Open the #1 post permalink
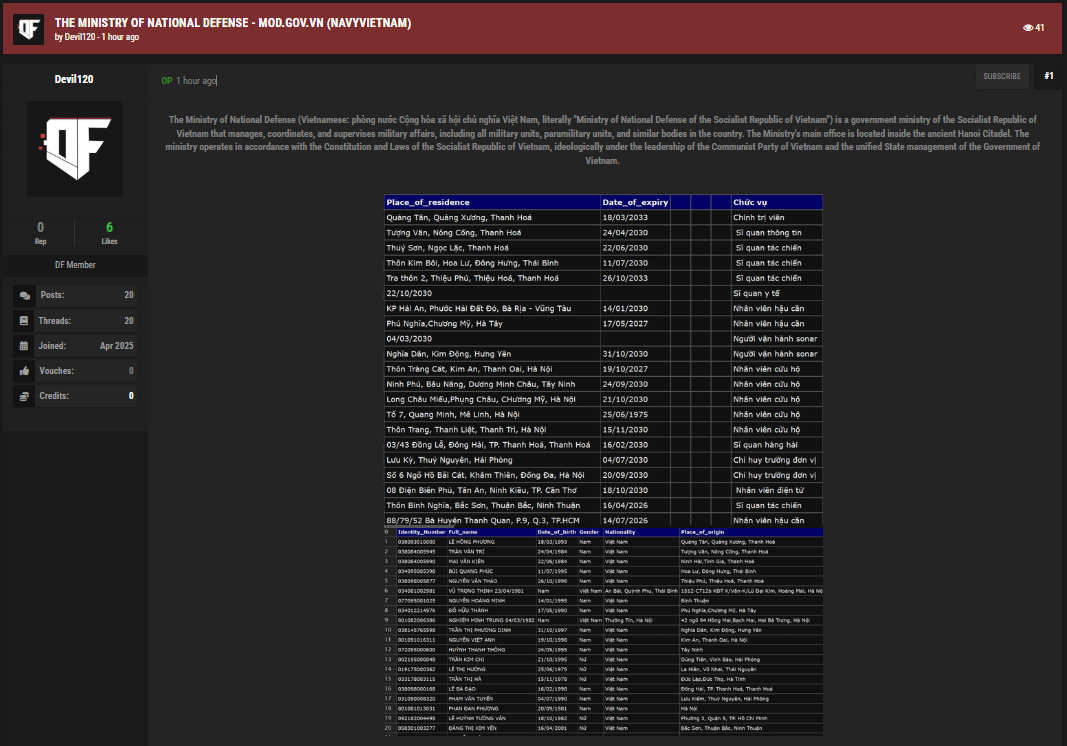The height and width of the screenshot is (746, 1067). [x=1049, y=76]
